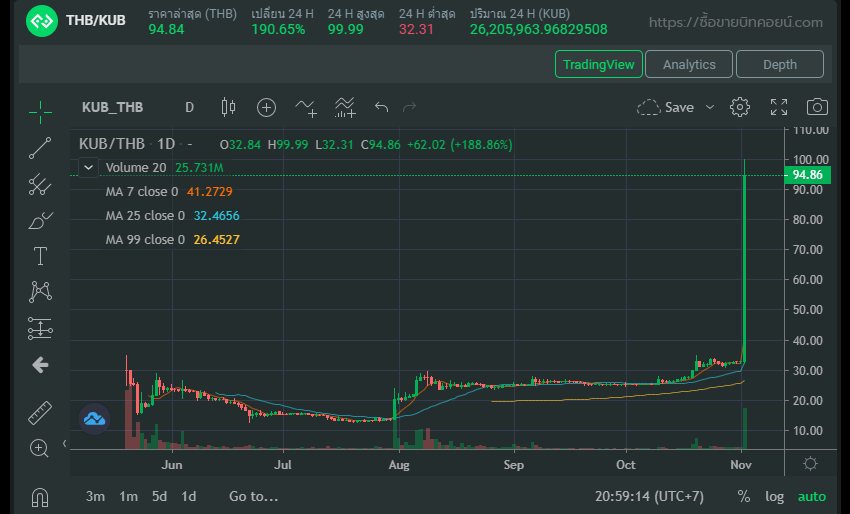The height and width of the screenshot is (514, 850).
Task: Enter fullscreen chart mode
Action: (x=779, y=107)
